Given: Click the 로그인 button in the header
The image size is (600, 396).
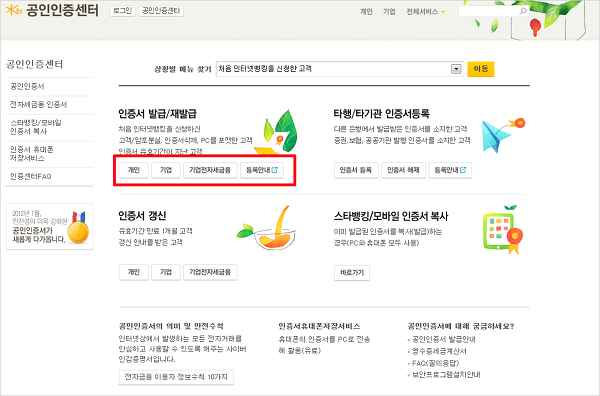Looking at the screenshot, I should pos(122,11).
